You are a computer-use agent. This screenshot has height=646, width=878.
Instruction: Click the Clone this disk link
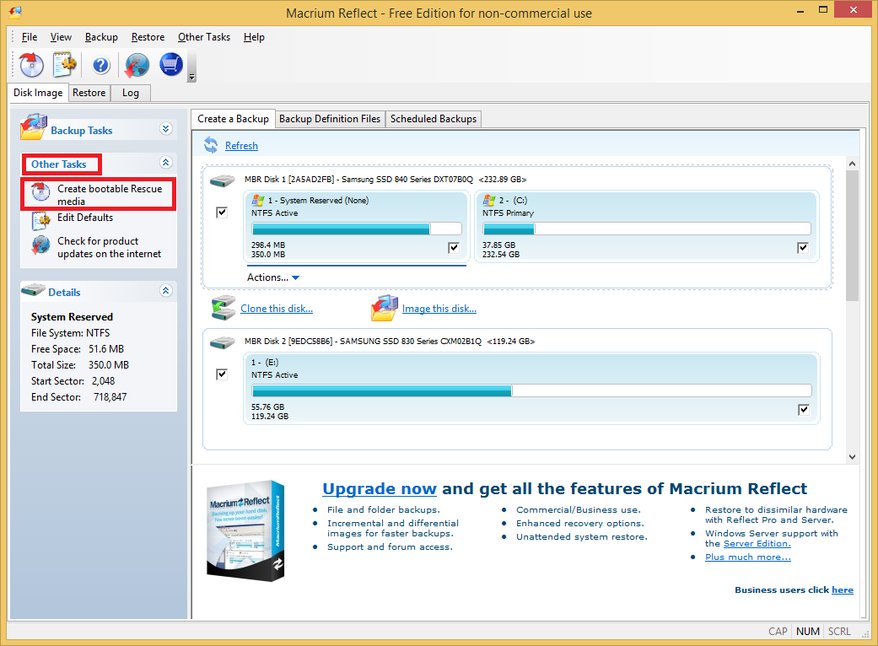click(x=277, y=308)
